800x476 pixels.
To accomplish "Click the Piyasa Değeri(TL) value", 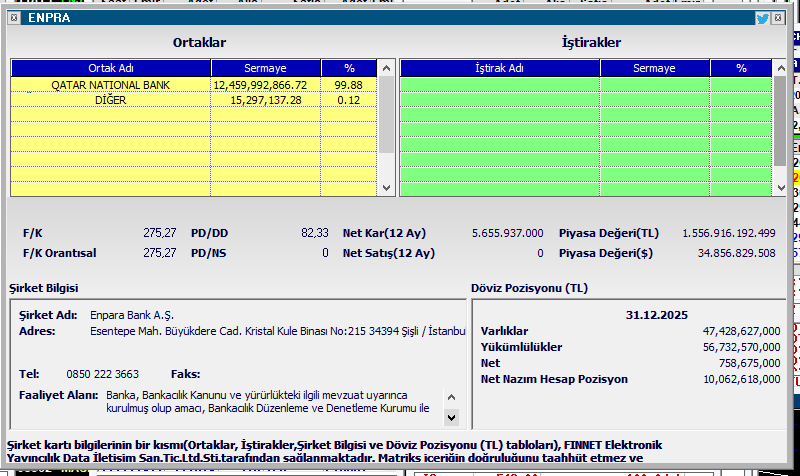I will click(728, 232).
